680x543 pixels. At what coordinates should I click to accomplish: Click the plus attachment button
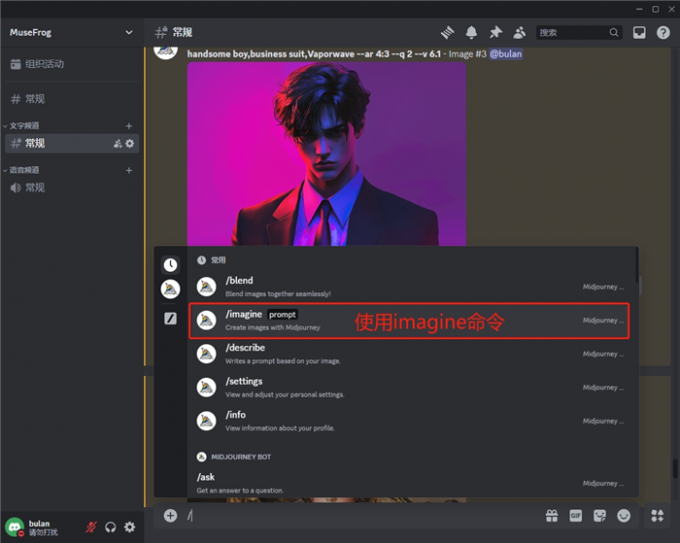(x=170, y=516)
